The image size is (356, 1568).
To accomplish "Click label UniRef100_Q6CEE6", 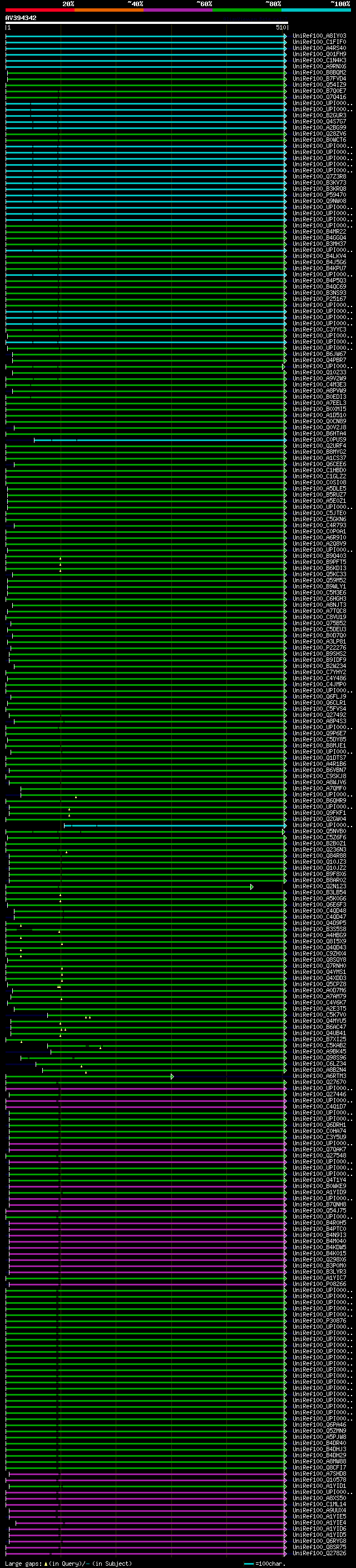I will pyautogui.click(x=319, y=464).
